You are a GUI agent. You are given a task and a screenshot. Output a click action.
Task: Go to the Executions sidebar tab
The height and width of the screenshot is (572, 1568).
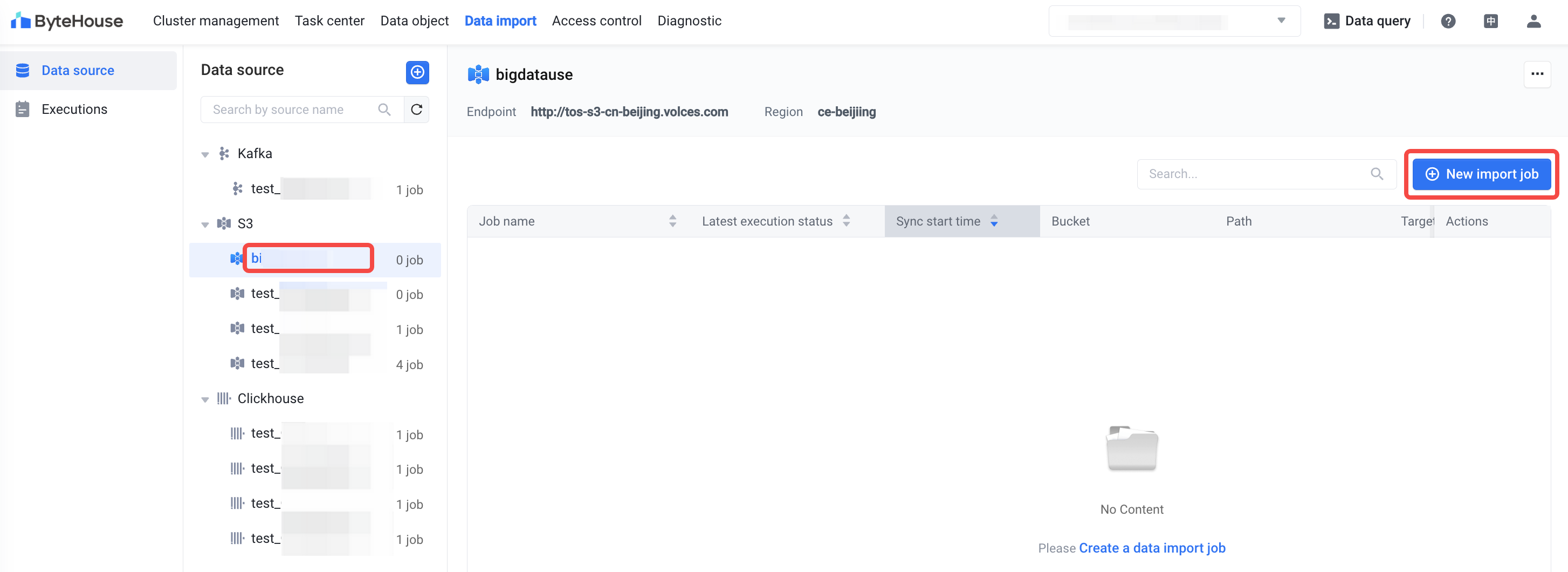point(74,110)
